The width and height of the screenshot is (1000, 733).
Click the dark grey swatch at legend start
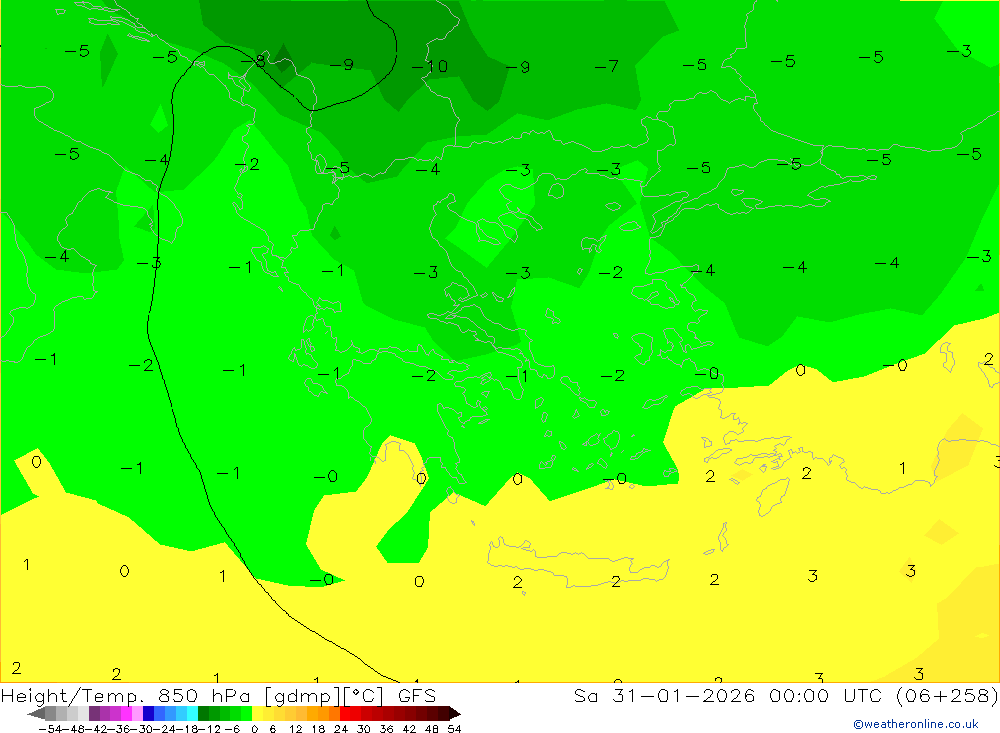50,713
